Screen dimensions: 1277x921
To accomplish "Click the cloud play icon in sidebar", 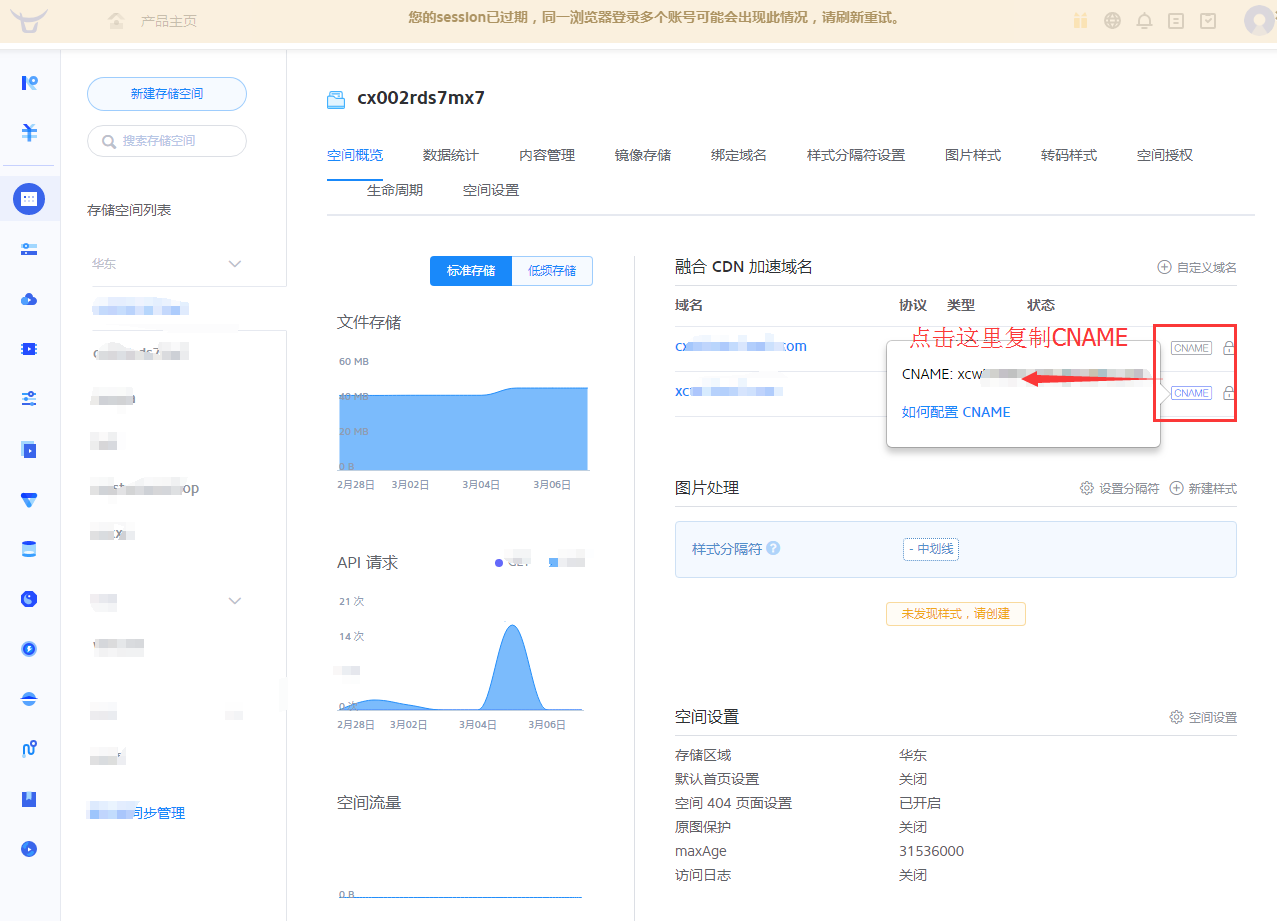I will pos(29,299).
